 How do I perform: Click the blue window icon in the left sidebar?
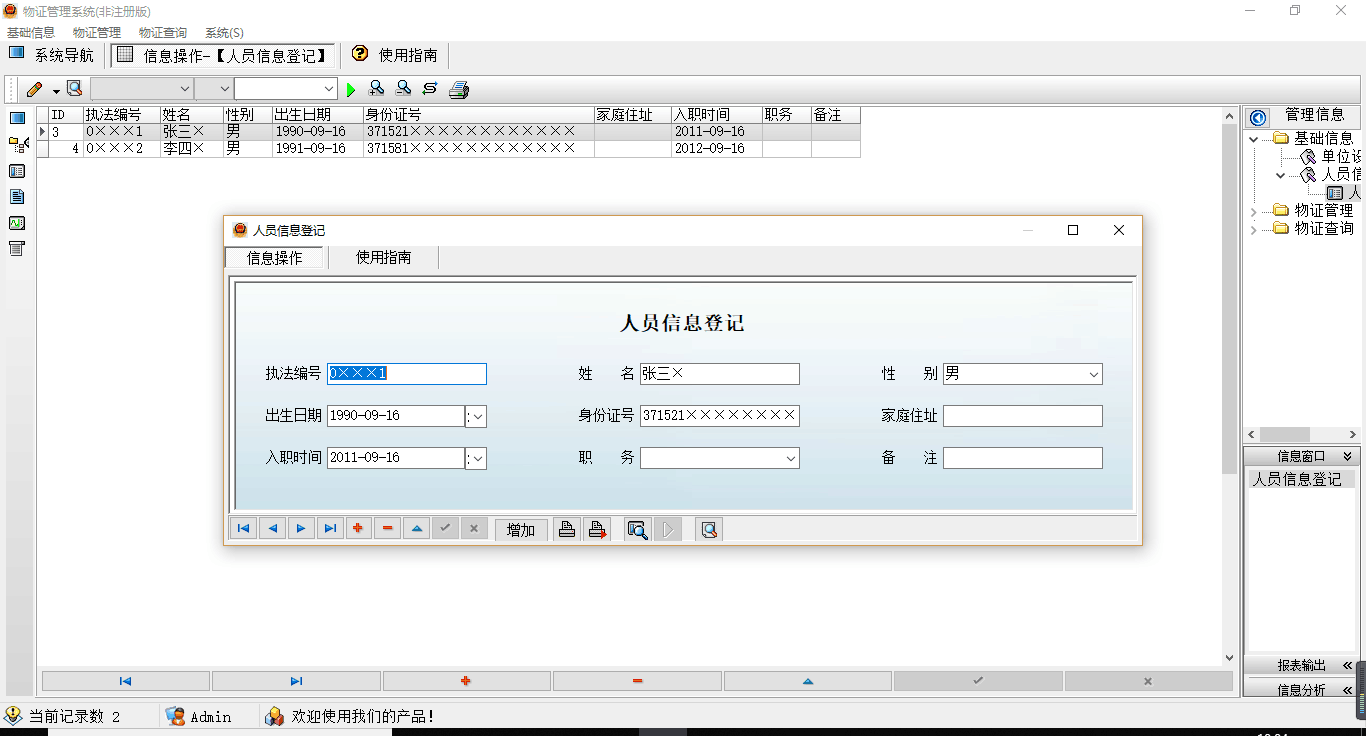[x=17, y=118]
